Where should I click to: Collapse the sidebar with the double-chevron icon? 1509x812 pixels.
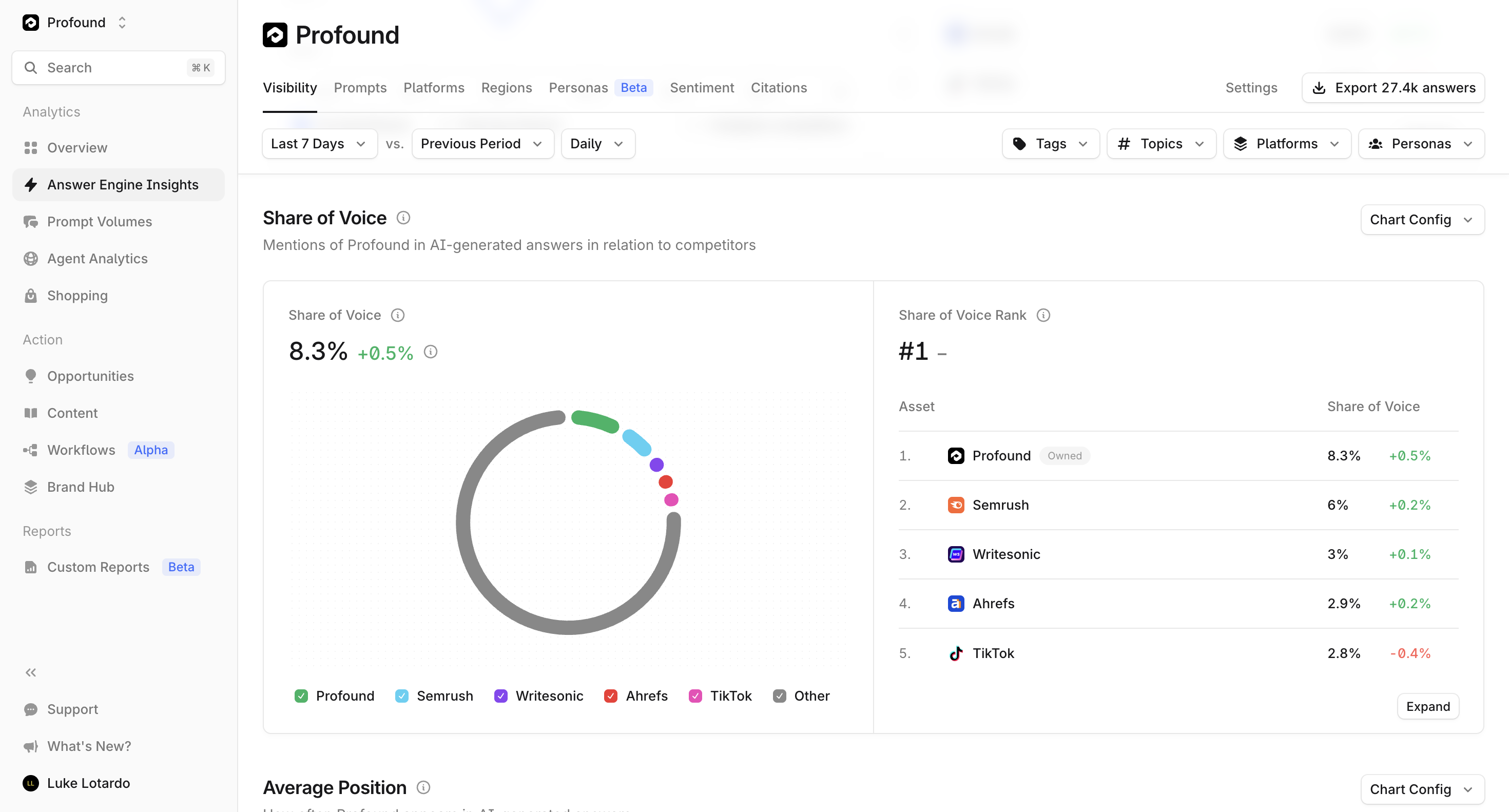[30, 672]
